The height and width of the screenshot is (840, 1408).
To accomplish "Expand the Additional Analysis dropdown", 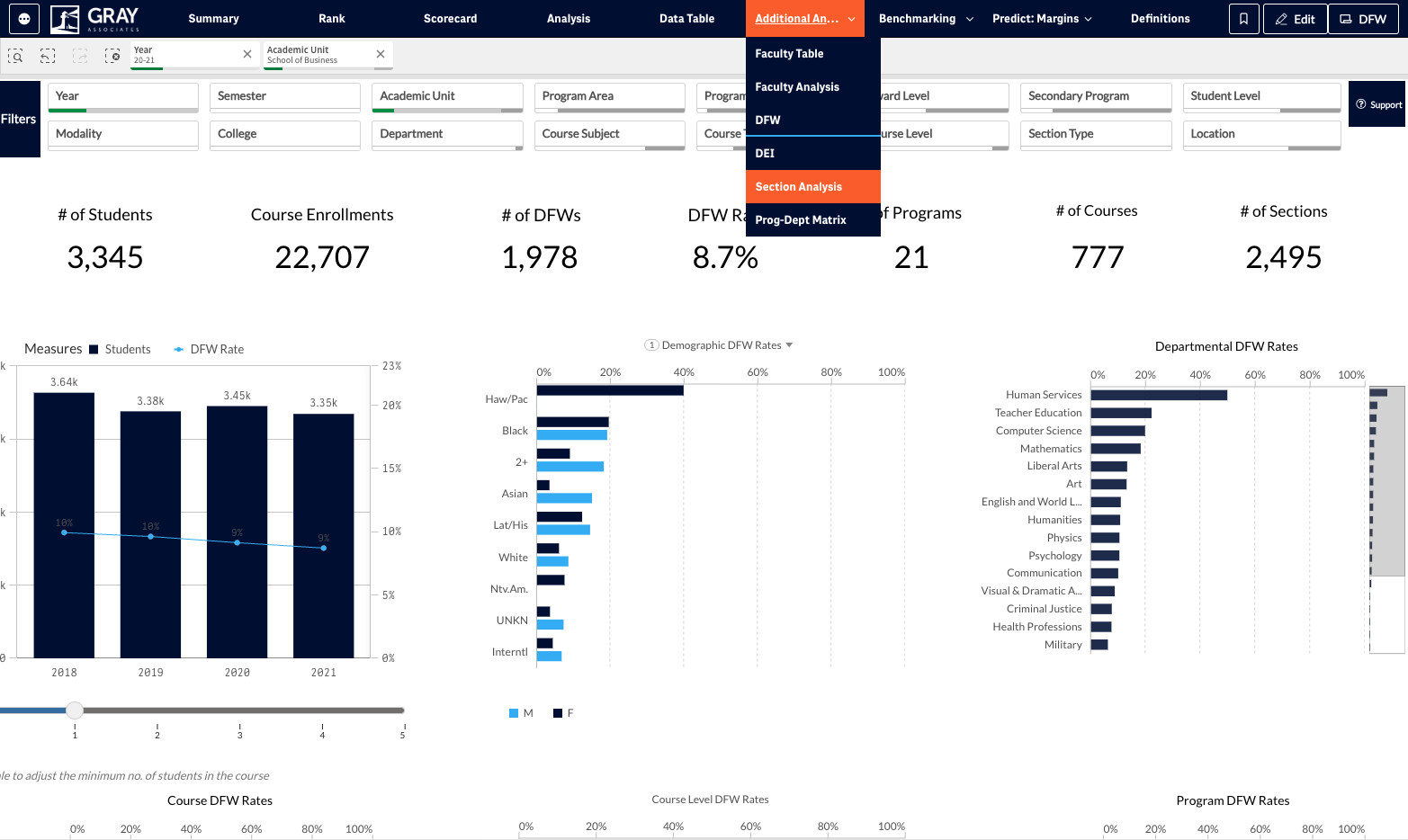I will [805, 19].
